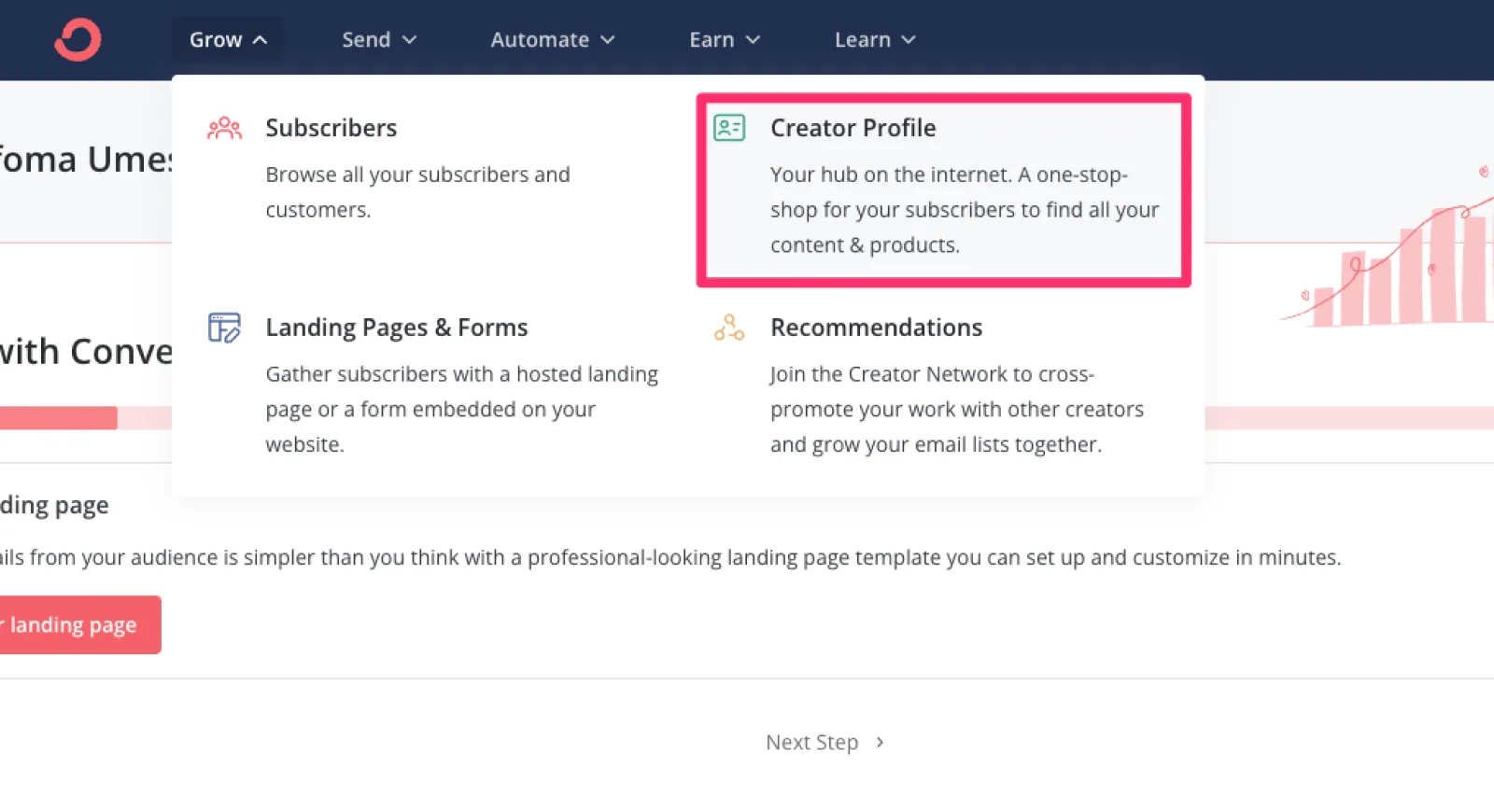
Task: Open the Automate dropdown menu
Action: point(552,40)
